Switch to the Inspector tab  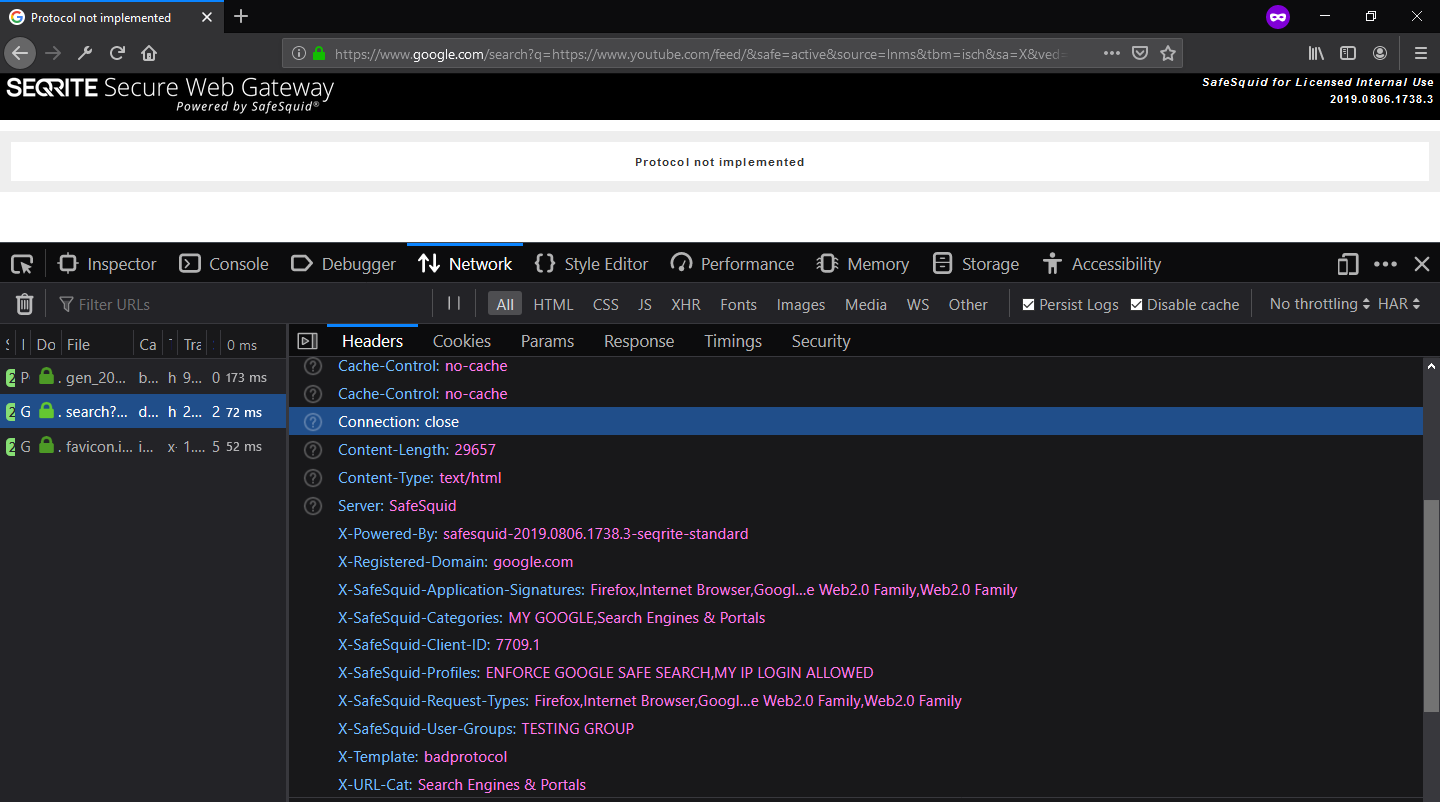pos(108,264)
